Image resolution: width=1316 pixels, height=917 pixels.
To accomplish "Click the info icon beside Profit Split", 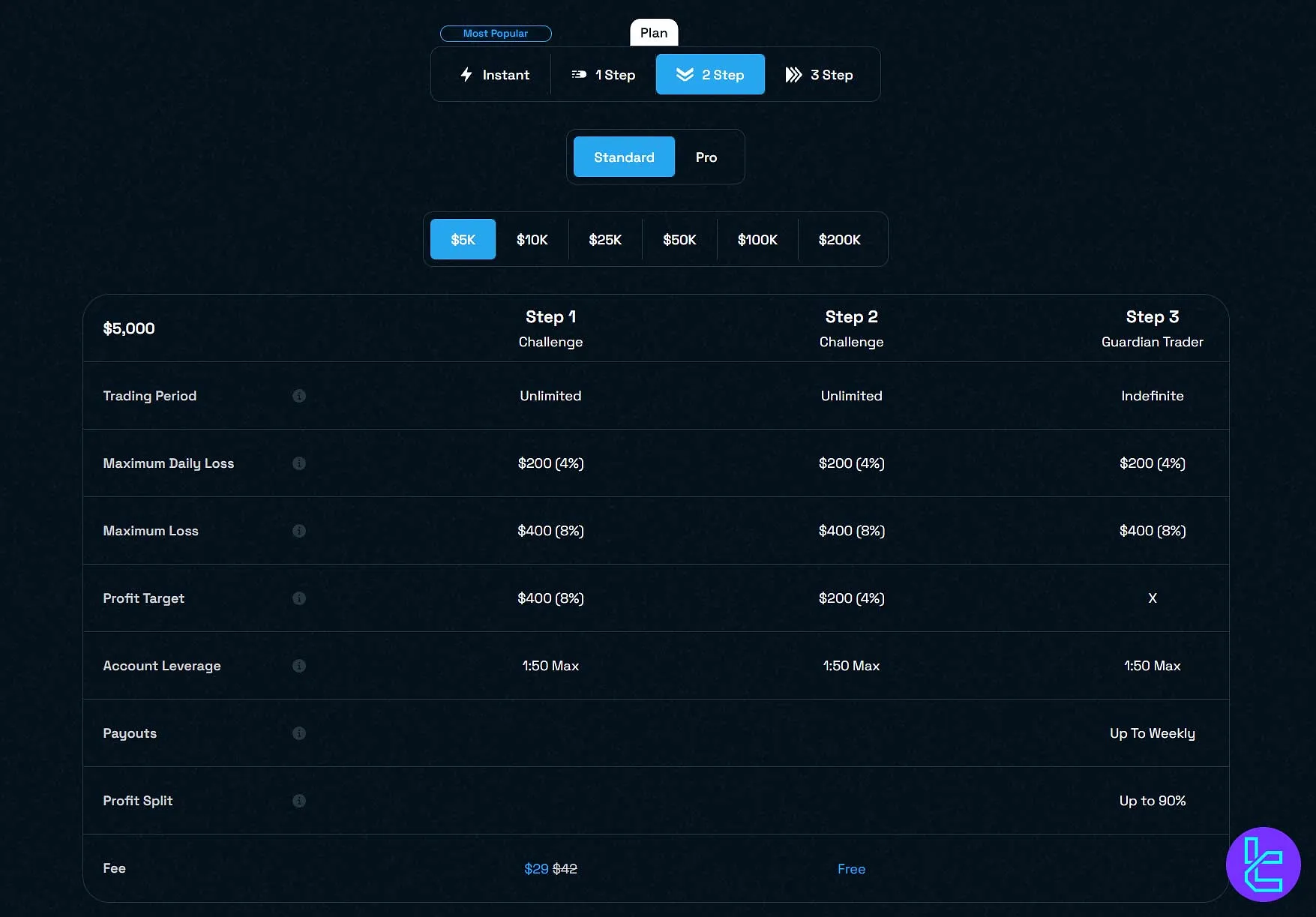I will pyautogui.click(x=299, y=801).
